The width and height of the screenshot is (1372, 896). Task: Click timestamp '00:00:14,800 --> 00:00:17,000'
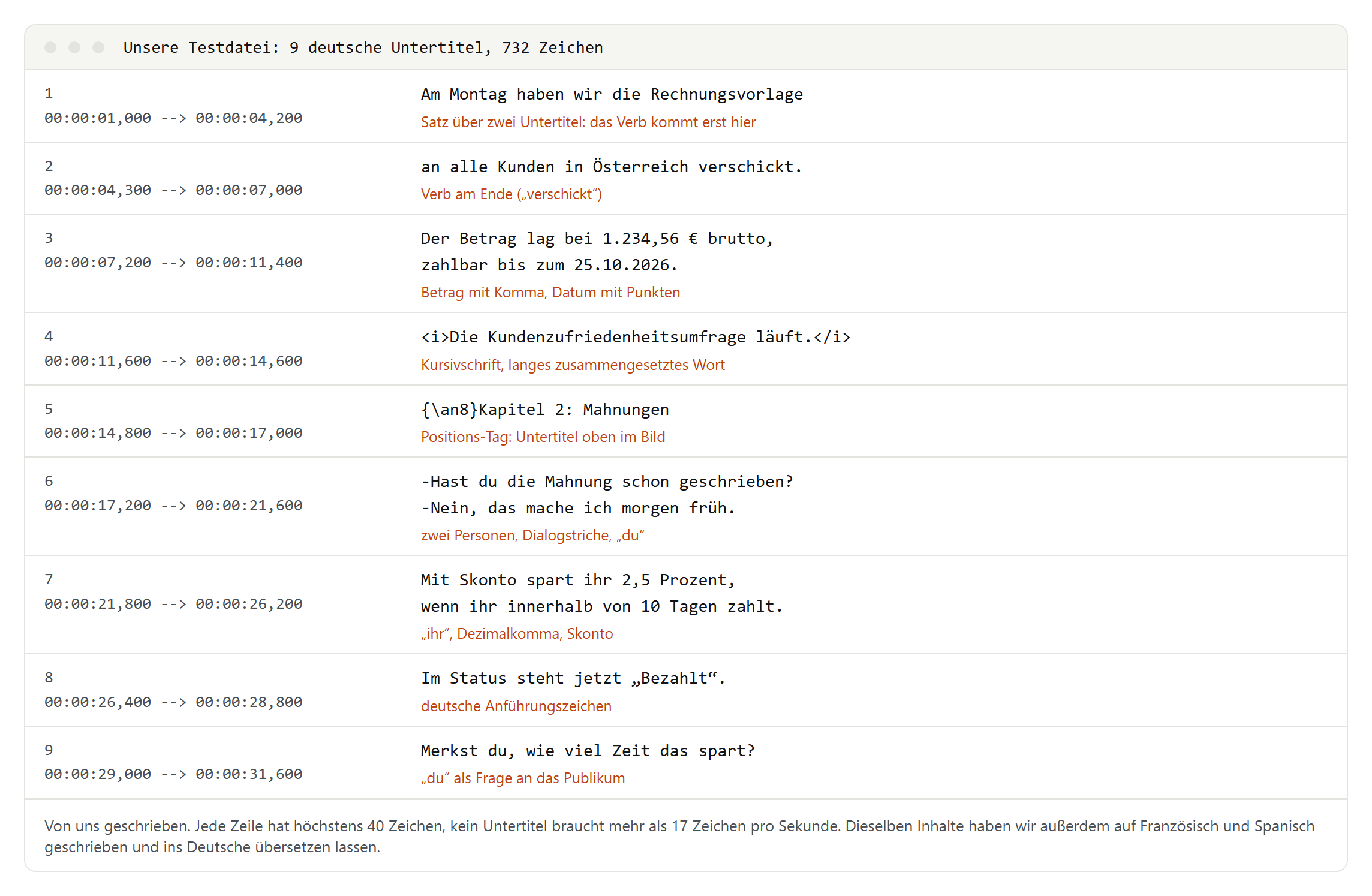(173, 433)
